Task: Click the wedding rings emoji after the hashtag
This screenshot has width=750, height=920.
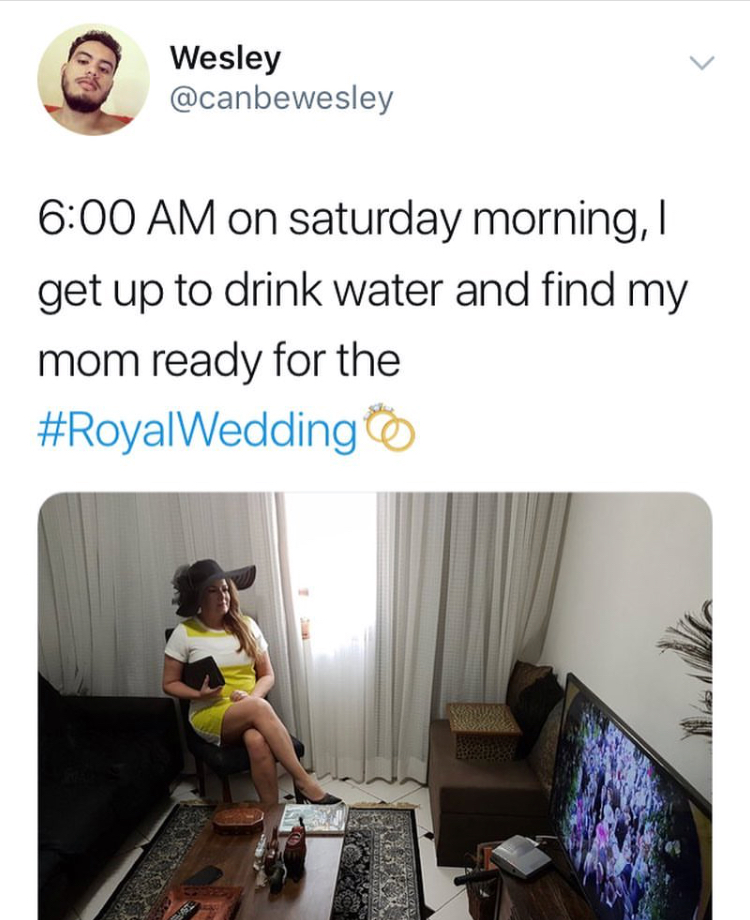Action: [388, 428]
